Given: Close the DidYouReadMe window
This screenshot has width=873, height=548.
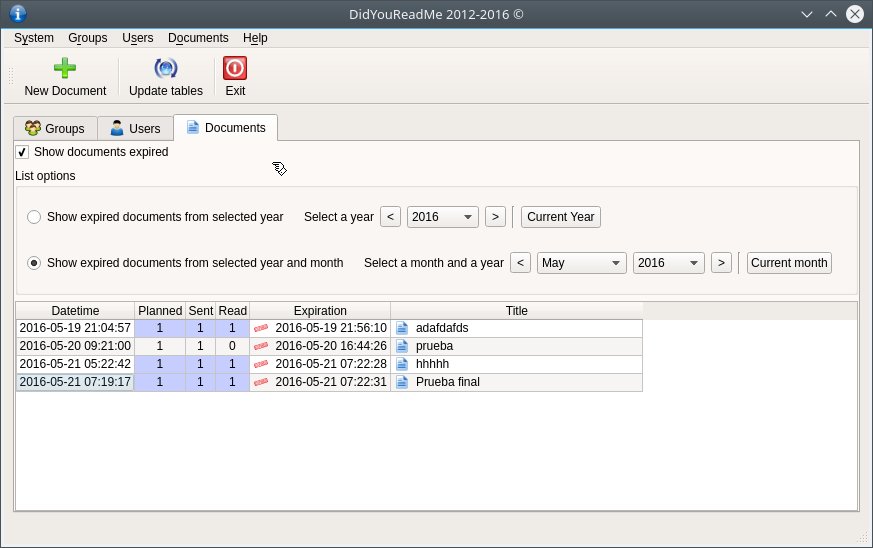Looking at the screenshot, I should coord(855,14).
